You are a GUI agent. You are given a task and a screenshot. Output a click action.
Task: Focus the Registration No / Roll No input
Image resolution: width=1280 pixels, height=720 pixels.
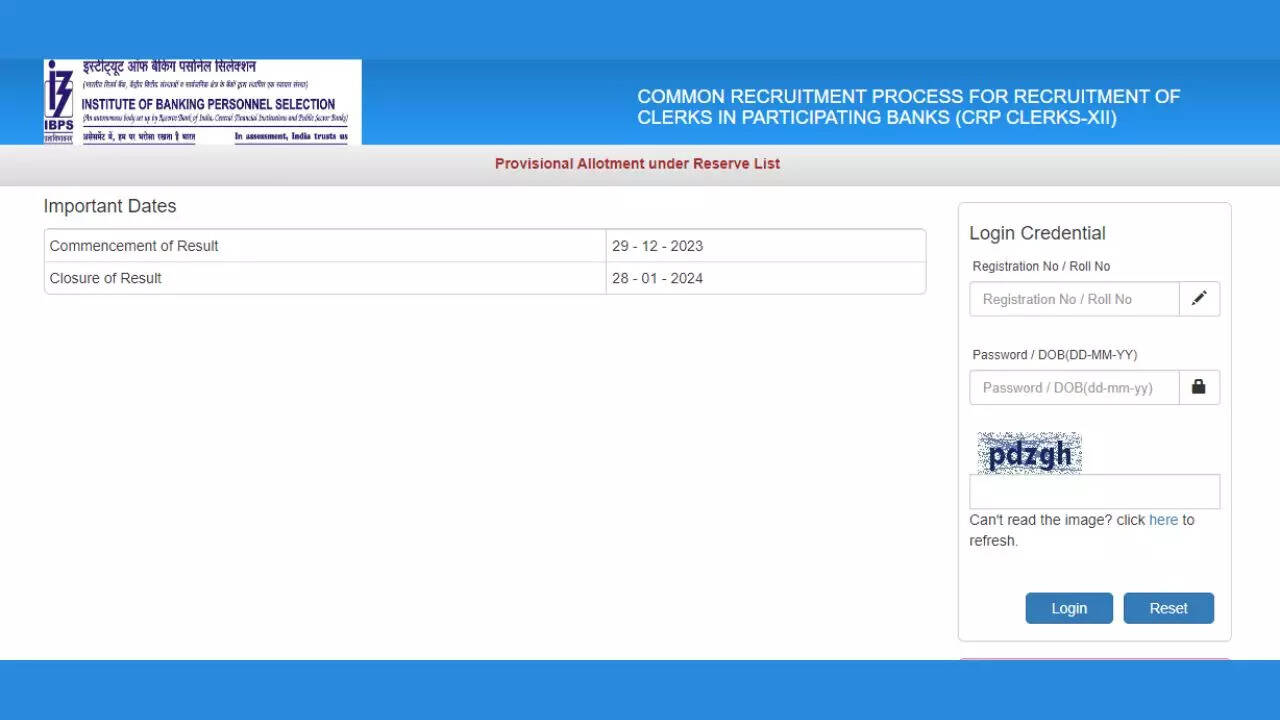(x=1074, y=299)
